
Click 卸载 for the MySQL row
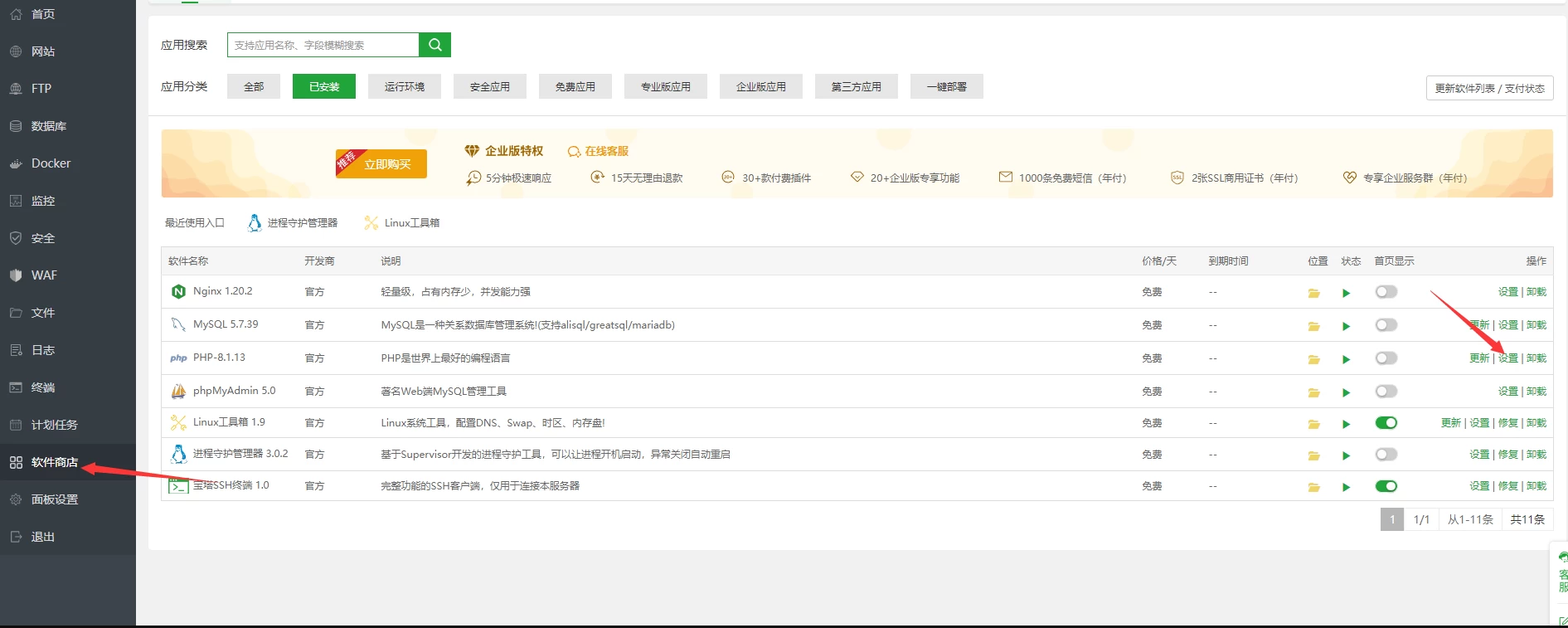tap(1536, 325)
